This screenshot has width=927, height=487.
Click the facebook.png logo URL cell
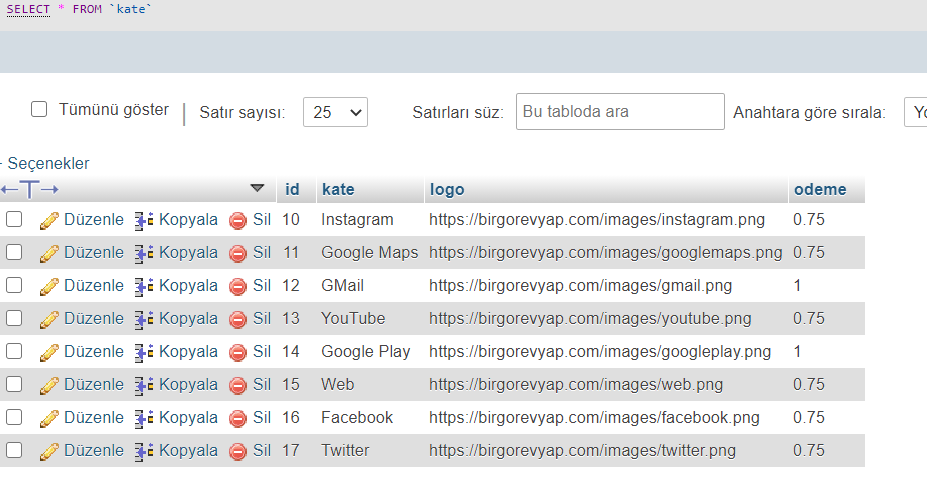(x=594, y=418)
